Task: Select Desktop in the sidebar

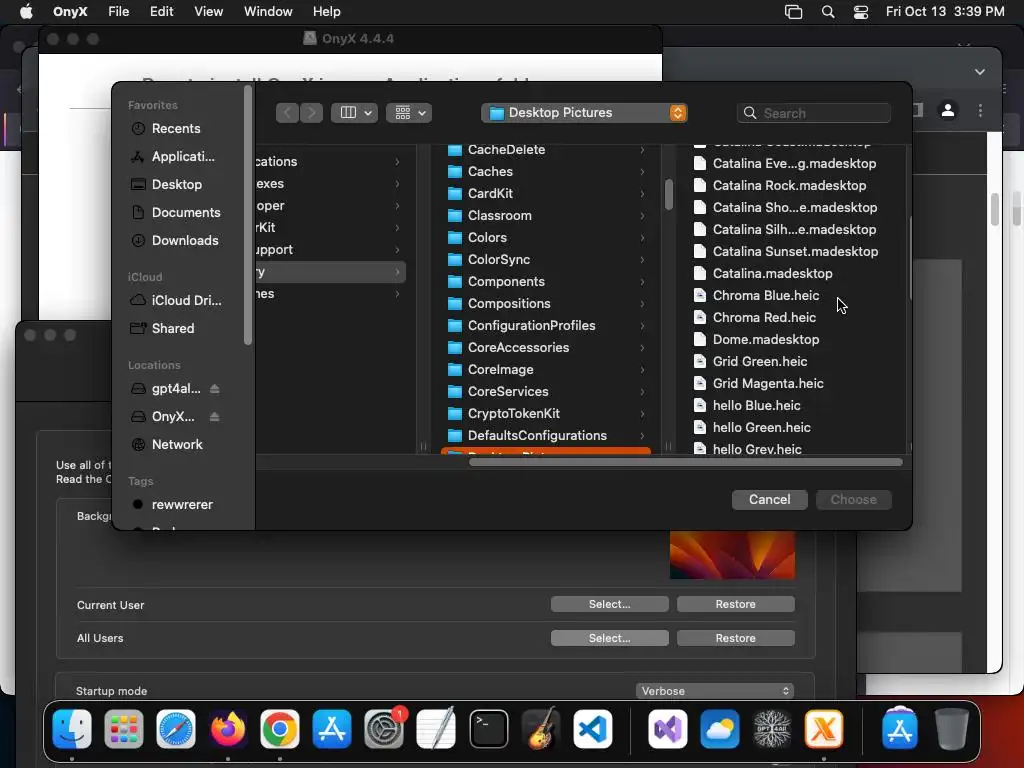Action: [175, 185]
